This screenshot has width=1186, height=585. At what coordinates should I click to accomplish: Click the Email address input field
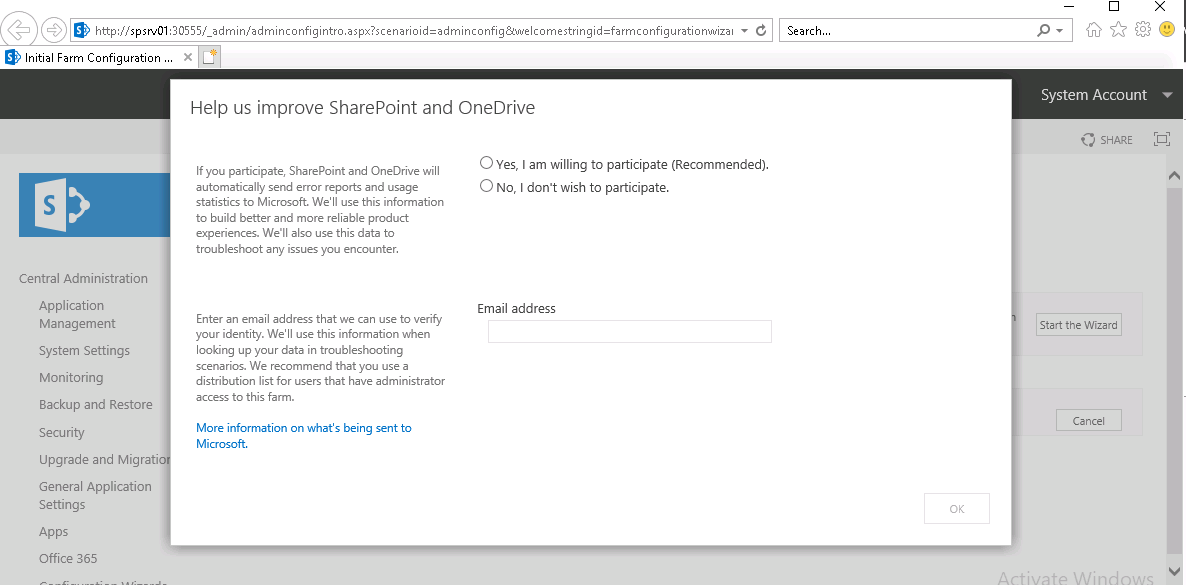pyautogui.click(x=629, y=331)
